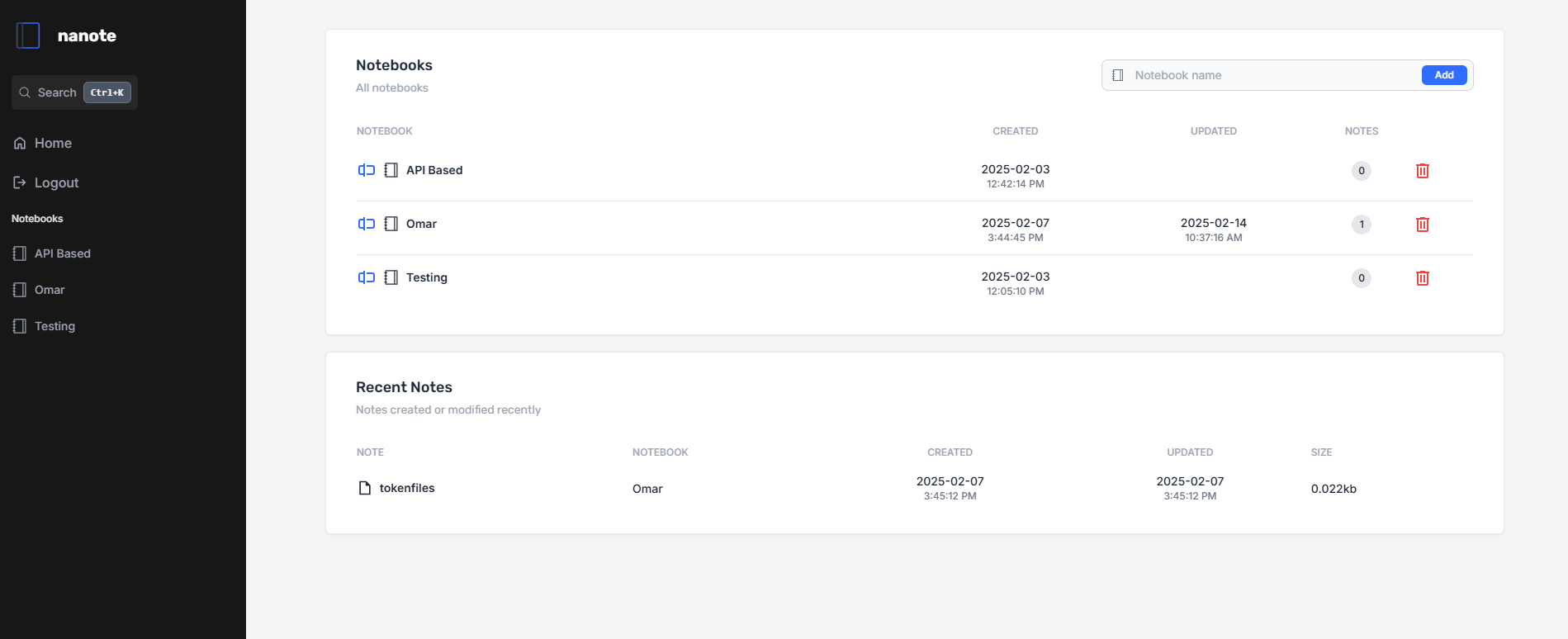Click the document icon beside tokenfiles note
Image resolution: width=1568 pixels, height=639 pixels.
tap(364, 488)
